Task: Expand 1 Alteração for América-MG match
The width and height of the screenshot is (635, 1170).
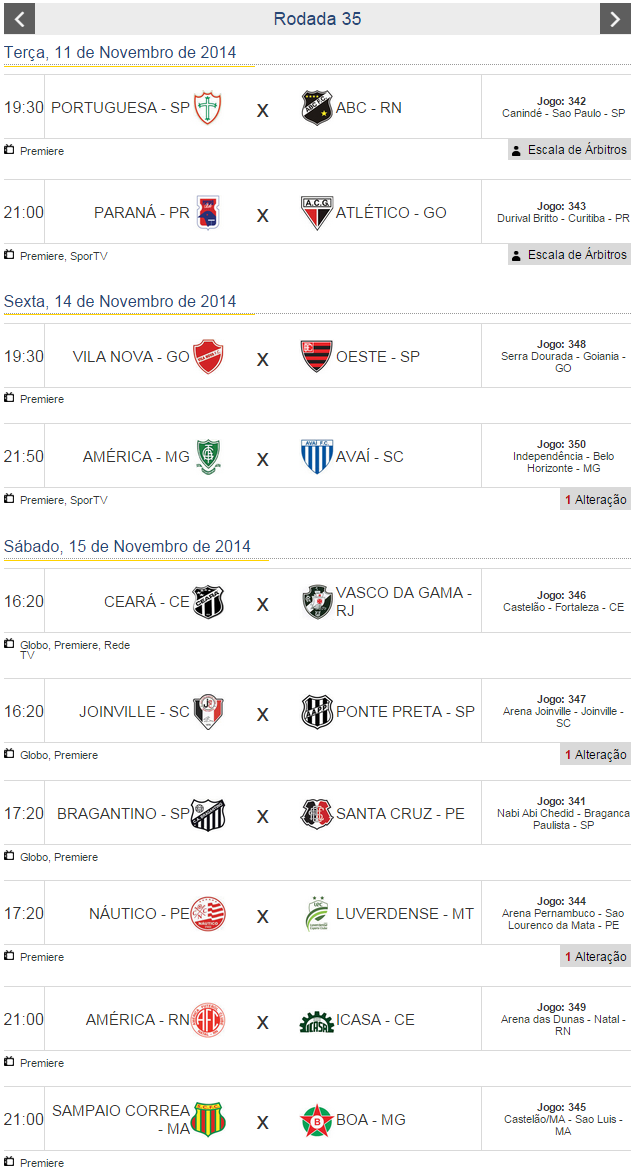Action: (596, 499)
